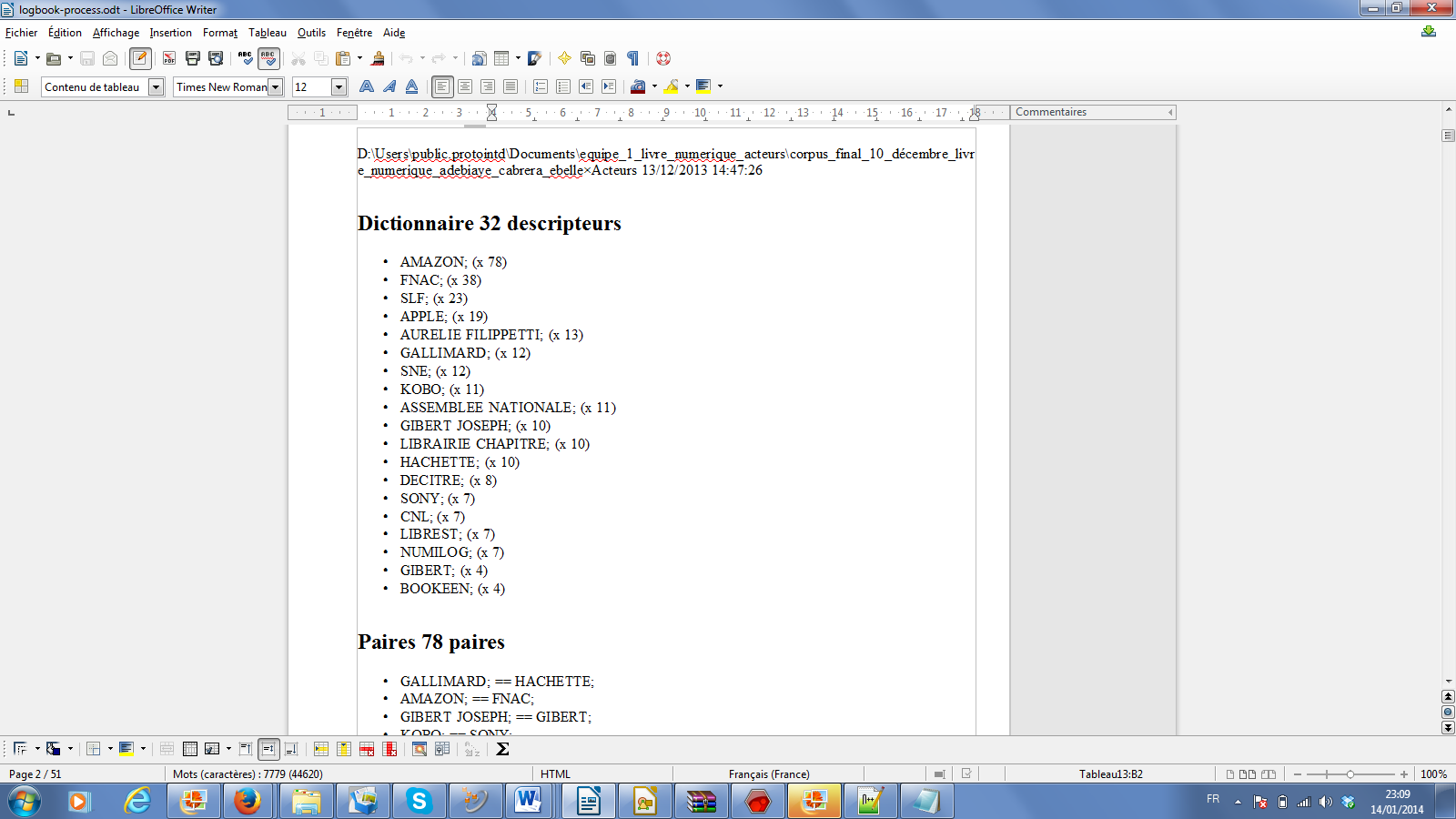Delete the table column
The image size is (1456, 819).
point(389,749)
